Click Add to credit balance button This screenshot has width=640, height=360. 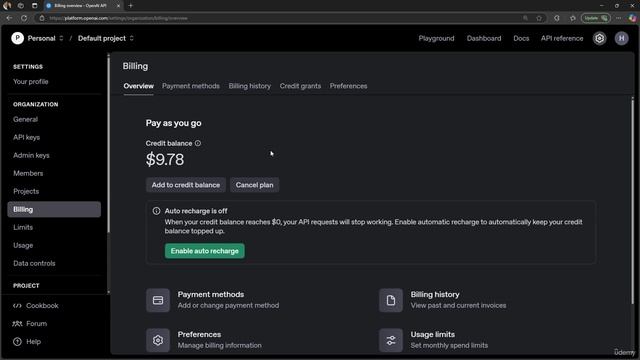point(186,185)
